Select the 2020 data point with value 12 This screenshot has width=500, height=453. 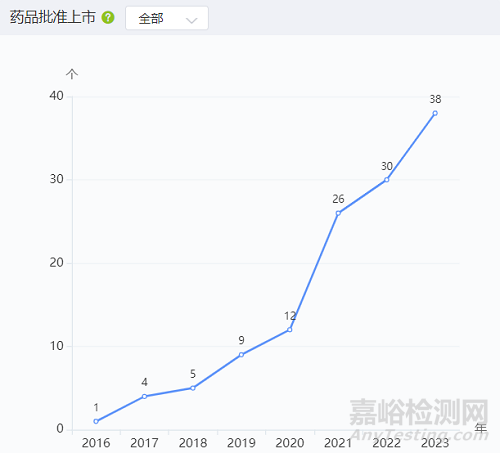pos(290,330)
